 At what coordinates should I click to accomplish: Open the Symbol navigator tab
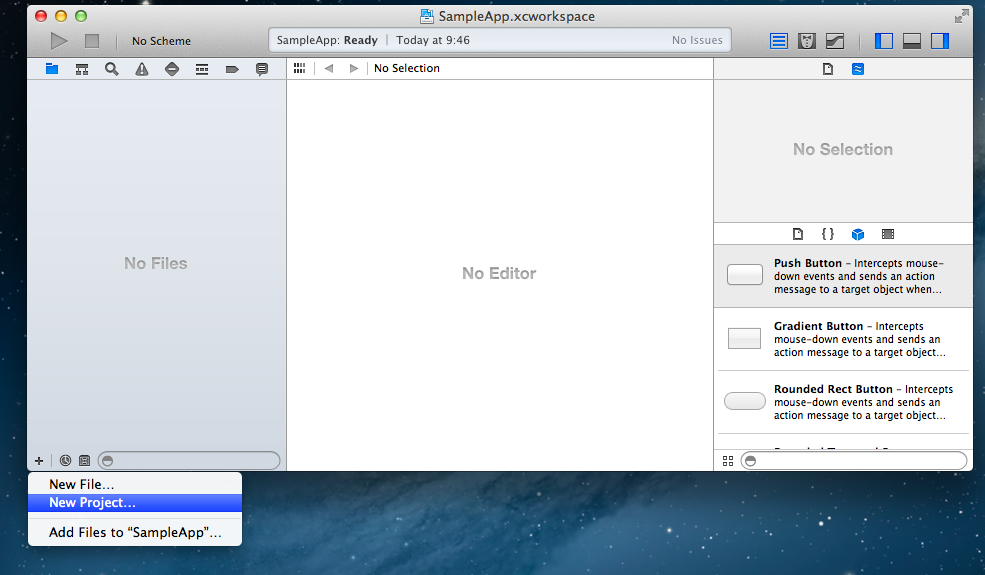[x=82, y=69]
